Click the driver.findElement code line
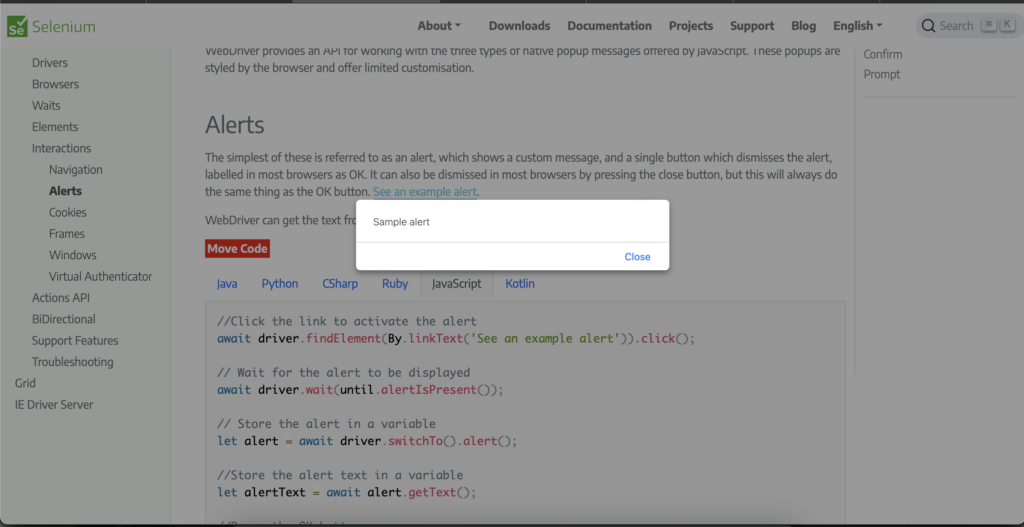Screen dimensions: 1024x527 click(x=456, y=339)
